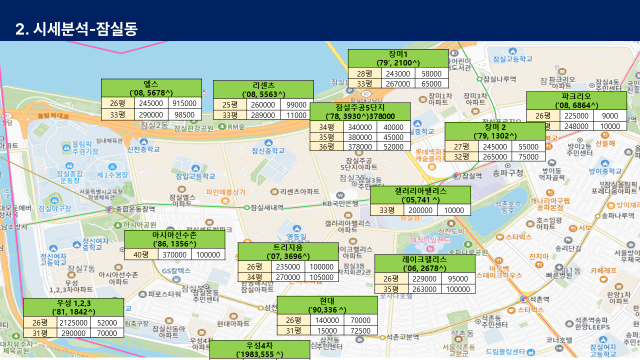The width and height of the screenshot is (640, 360).
Task: Click the 장미1 table header
Action: (398, 58)
